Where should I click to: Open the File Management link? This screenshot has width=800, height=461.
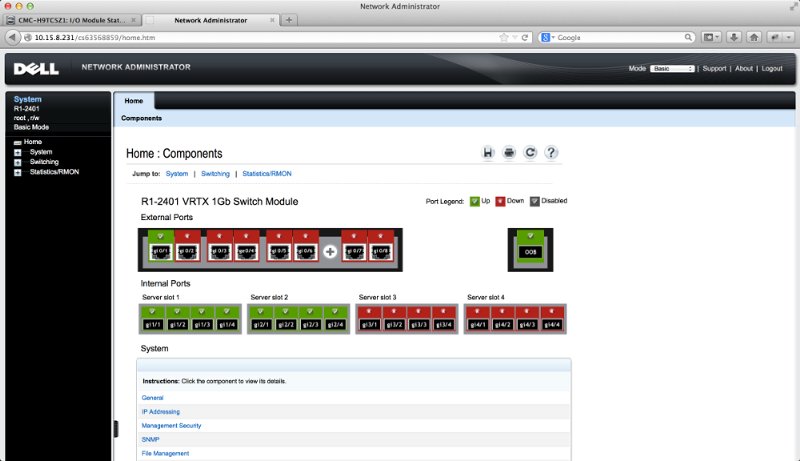click(x=165, y=453)
